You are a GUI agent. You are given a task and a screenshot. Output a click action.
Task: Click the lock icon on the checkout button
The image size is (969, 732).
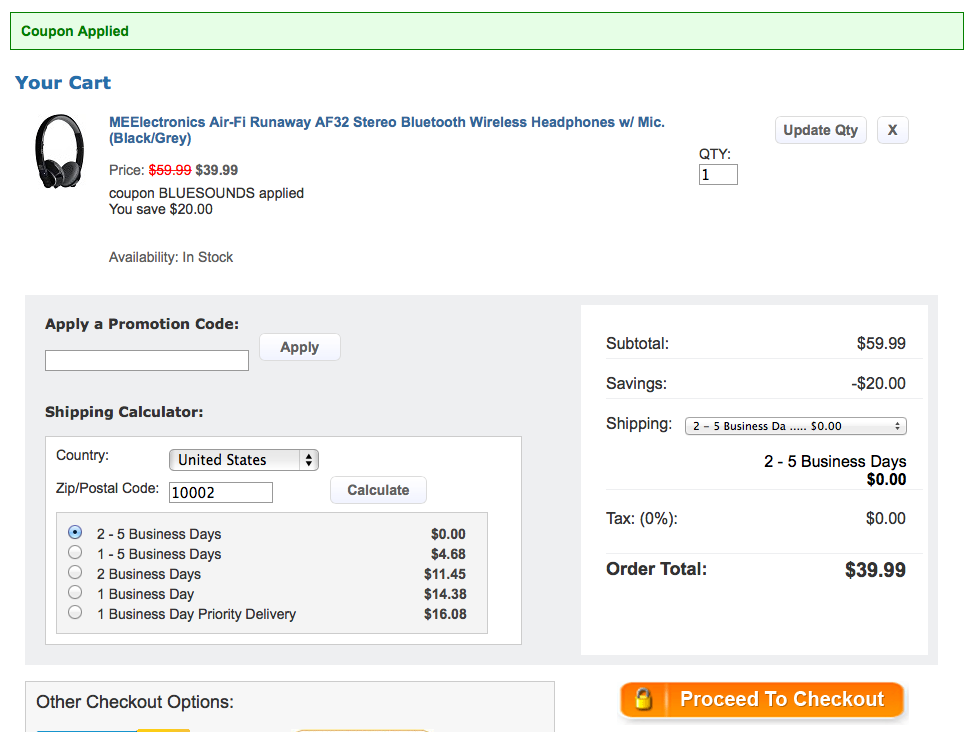click(x=644, y=700)
